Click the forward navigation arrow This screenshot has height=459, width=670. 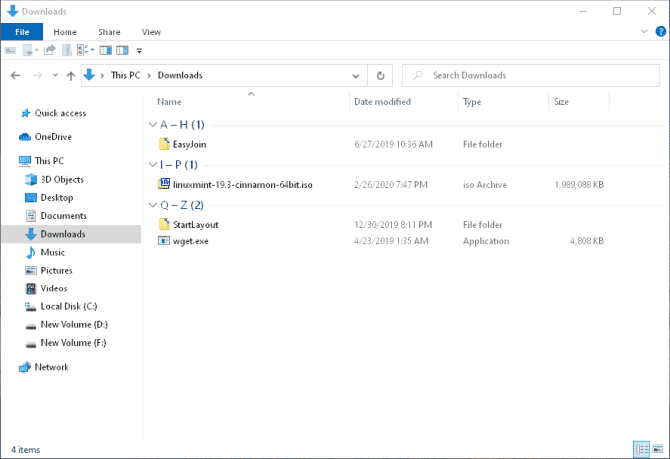click(38, 76)
